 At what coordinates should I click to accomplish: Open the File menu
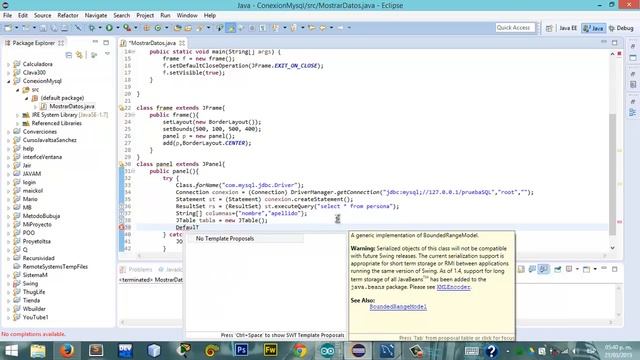[x=7, y=16]
